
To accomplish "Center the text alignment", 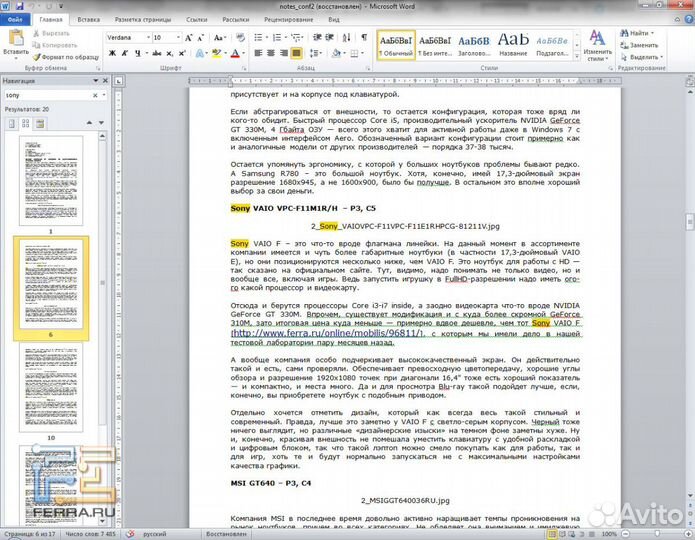I will (271, 54).
